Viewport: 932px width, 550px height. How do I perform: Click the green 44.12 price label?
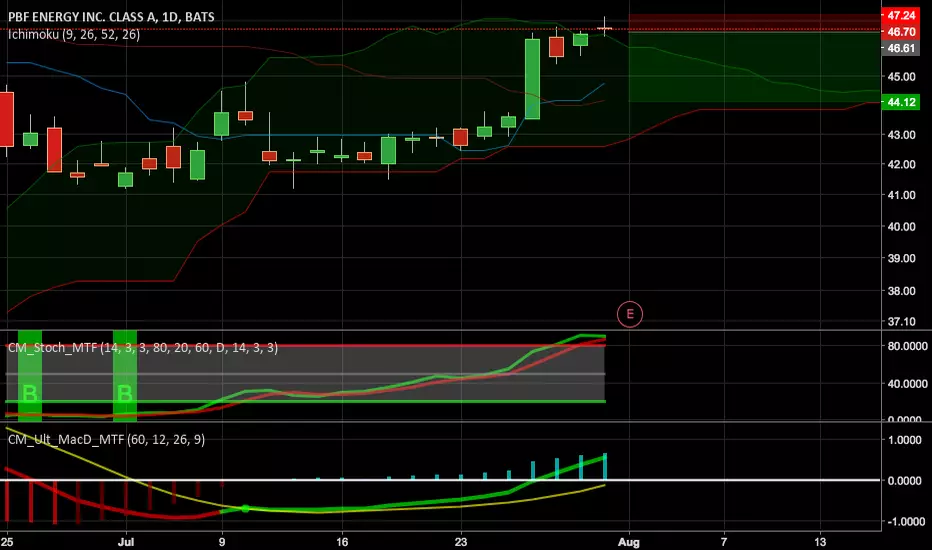[901, 102]
